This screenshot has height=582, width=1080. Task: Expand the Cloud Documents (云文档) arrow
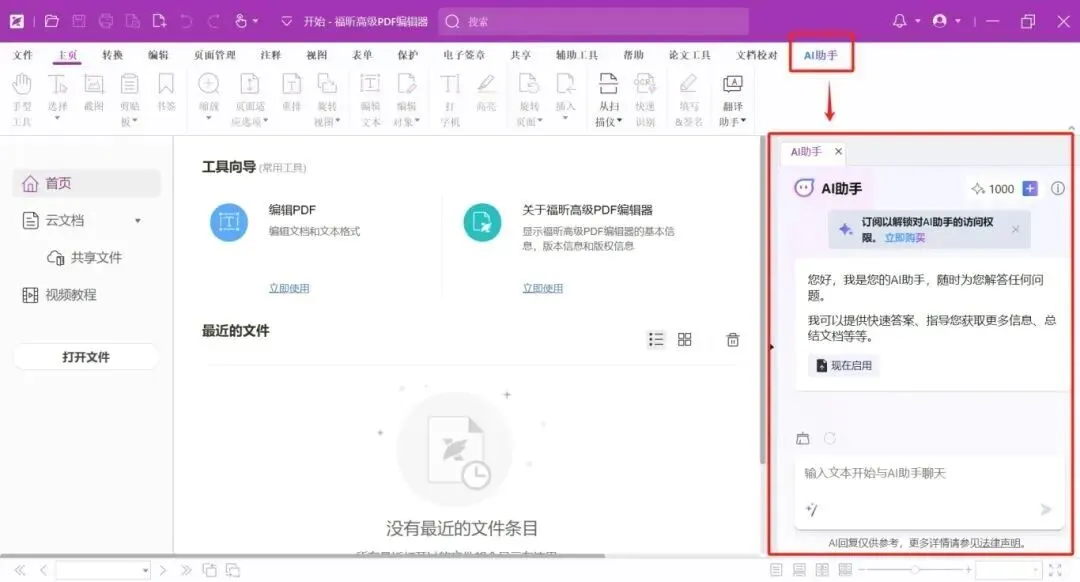point(138,221)
